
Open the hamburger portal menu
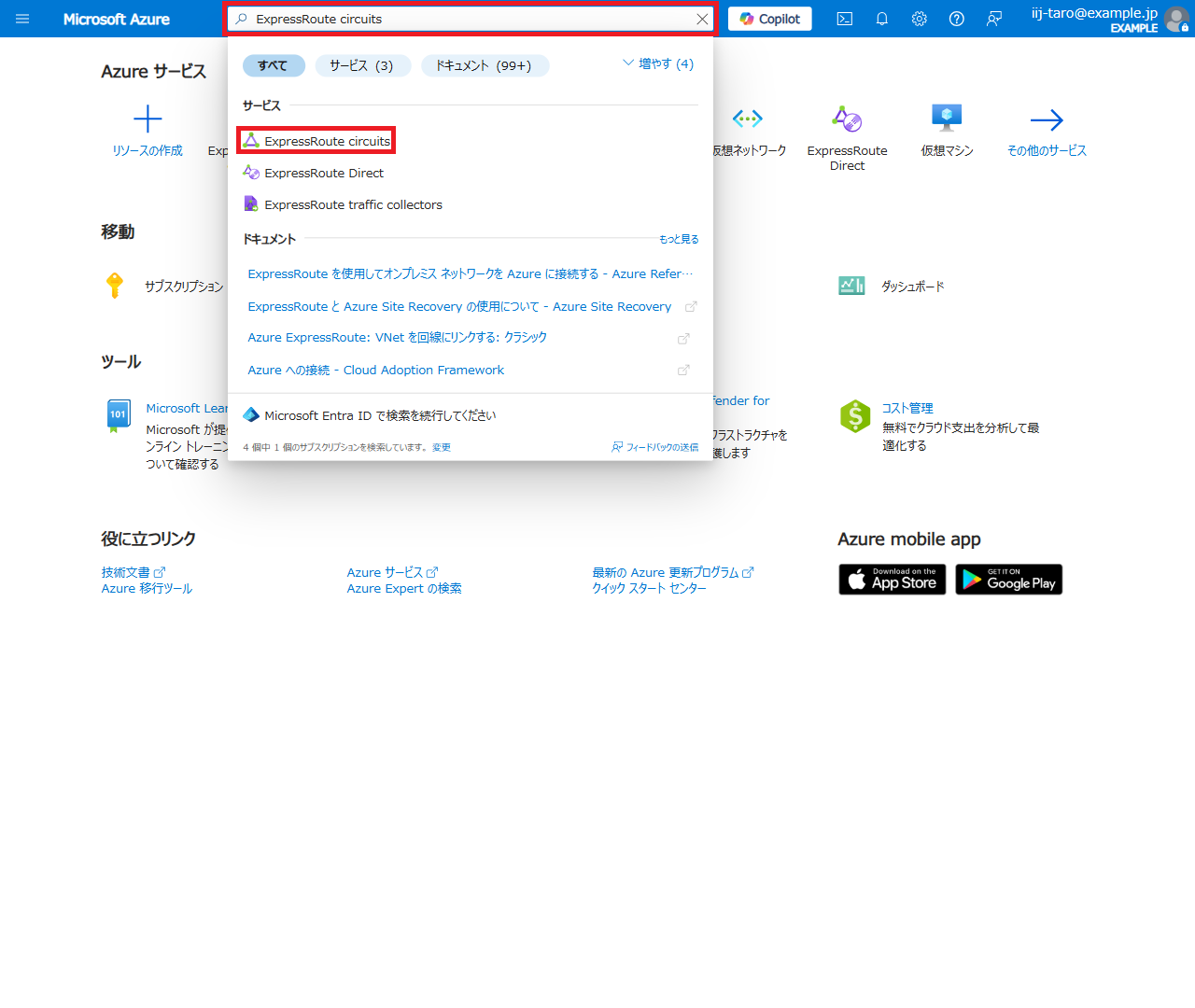(22, 19)
